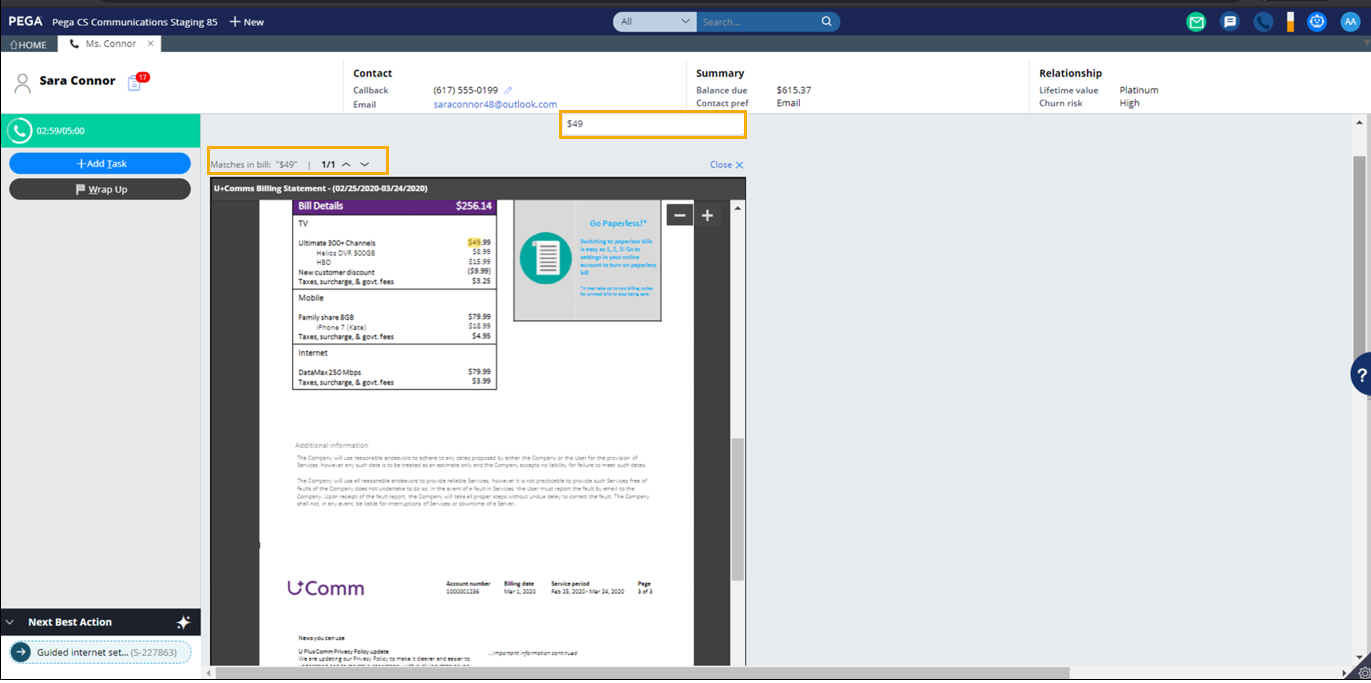Collapse the Next Best Action section
This screenshot has height=683, width=1371.
[11, 622]
